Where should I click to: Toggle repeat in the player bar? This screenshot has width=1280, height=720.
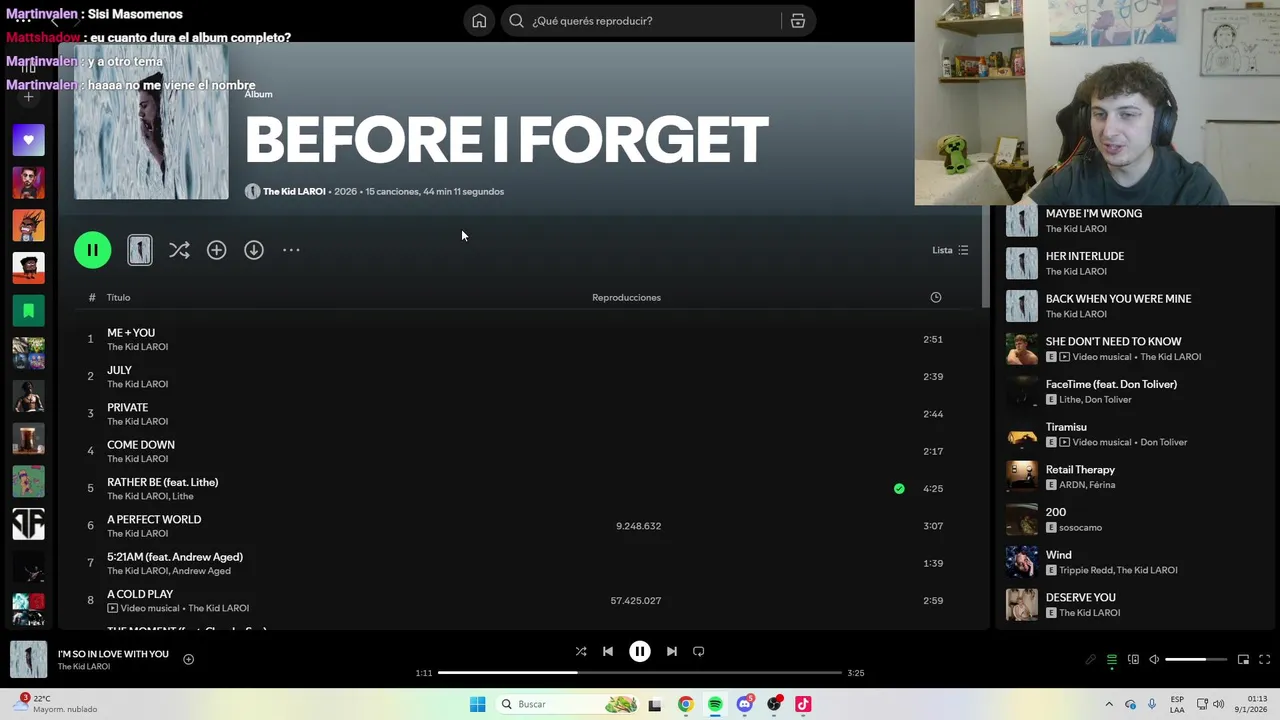click(x=699, y=651)
